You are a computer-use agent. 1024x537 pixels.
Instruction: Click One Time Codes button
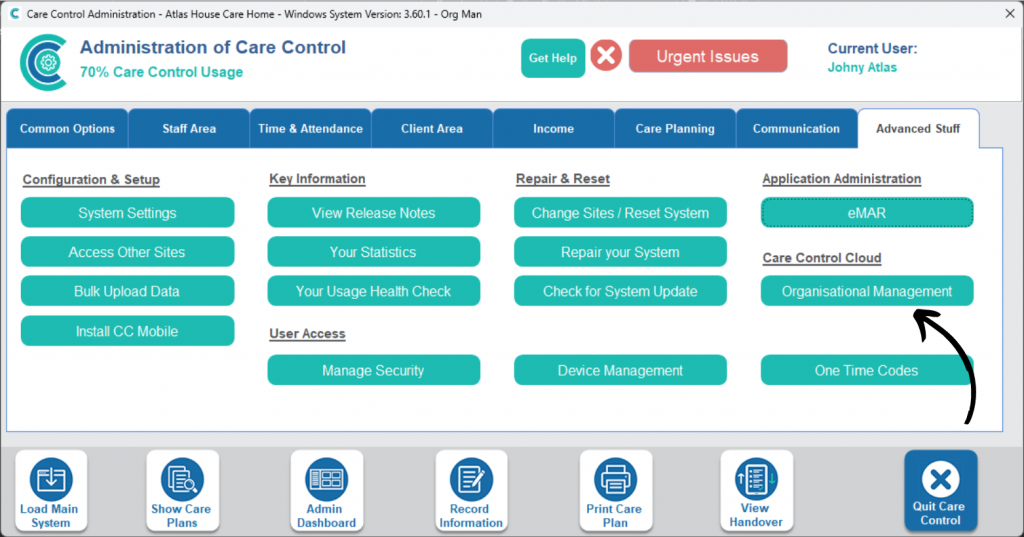click(x=867, y=370)
